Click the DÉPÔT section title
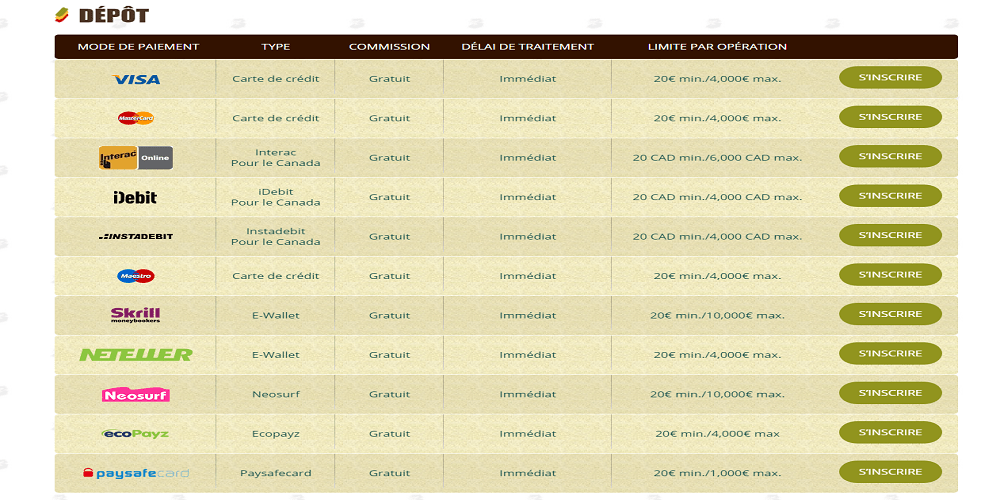 pos(114,15)
